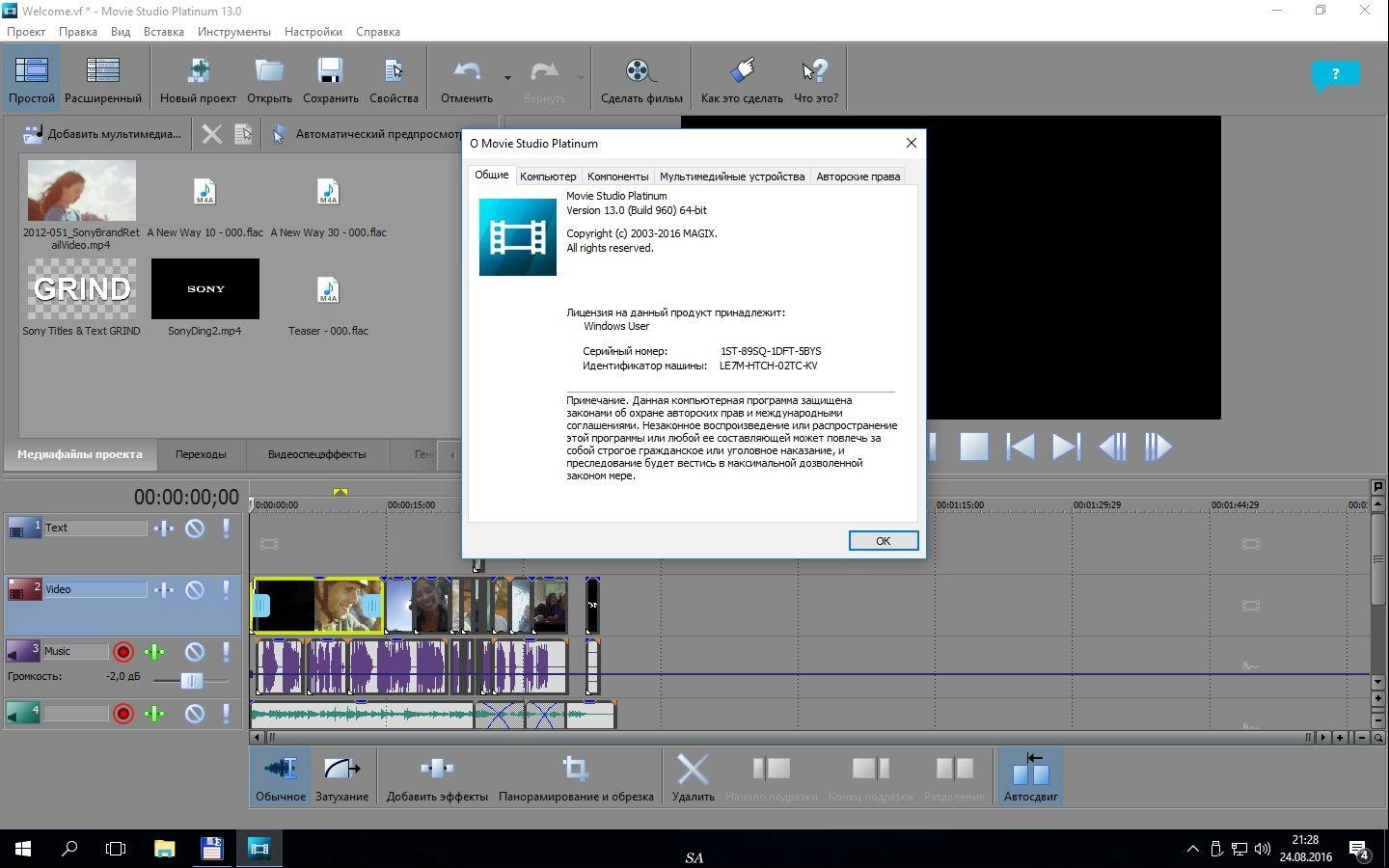
Task: Open project Свойства
Action: tap(394, 78)
